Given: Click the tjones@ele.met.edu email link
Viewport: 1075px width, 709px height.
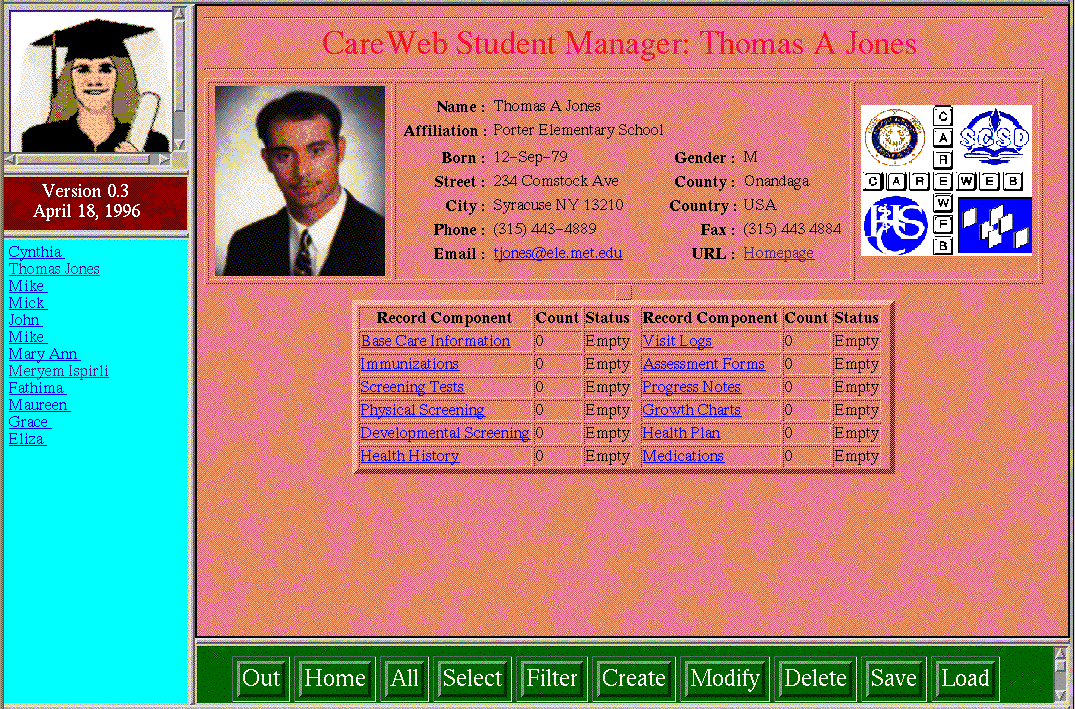Looking at the screenshot, I should [x=557, y=253].
